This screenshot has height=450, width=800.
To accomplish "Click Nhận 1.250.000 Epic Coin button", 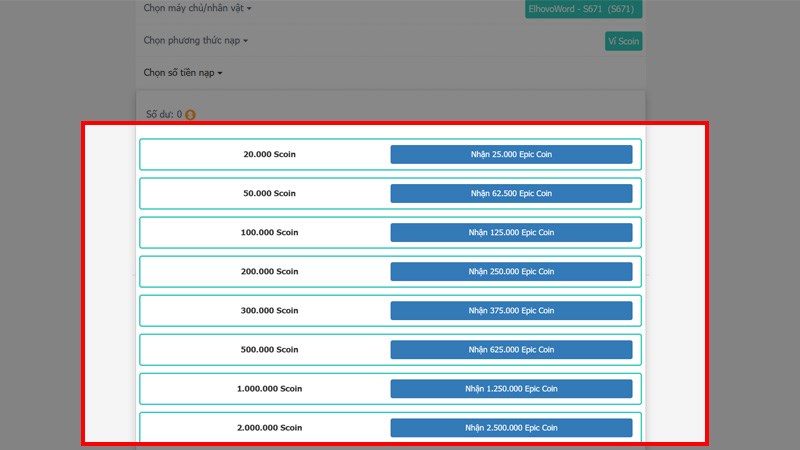I will [x=511, y=388].
